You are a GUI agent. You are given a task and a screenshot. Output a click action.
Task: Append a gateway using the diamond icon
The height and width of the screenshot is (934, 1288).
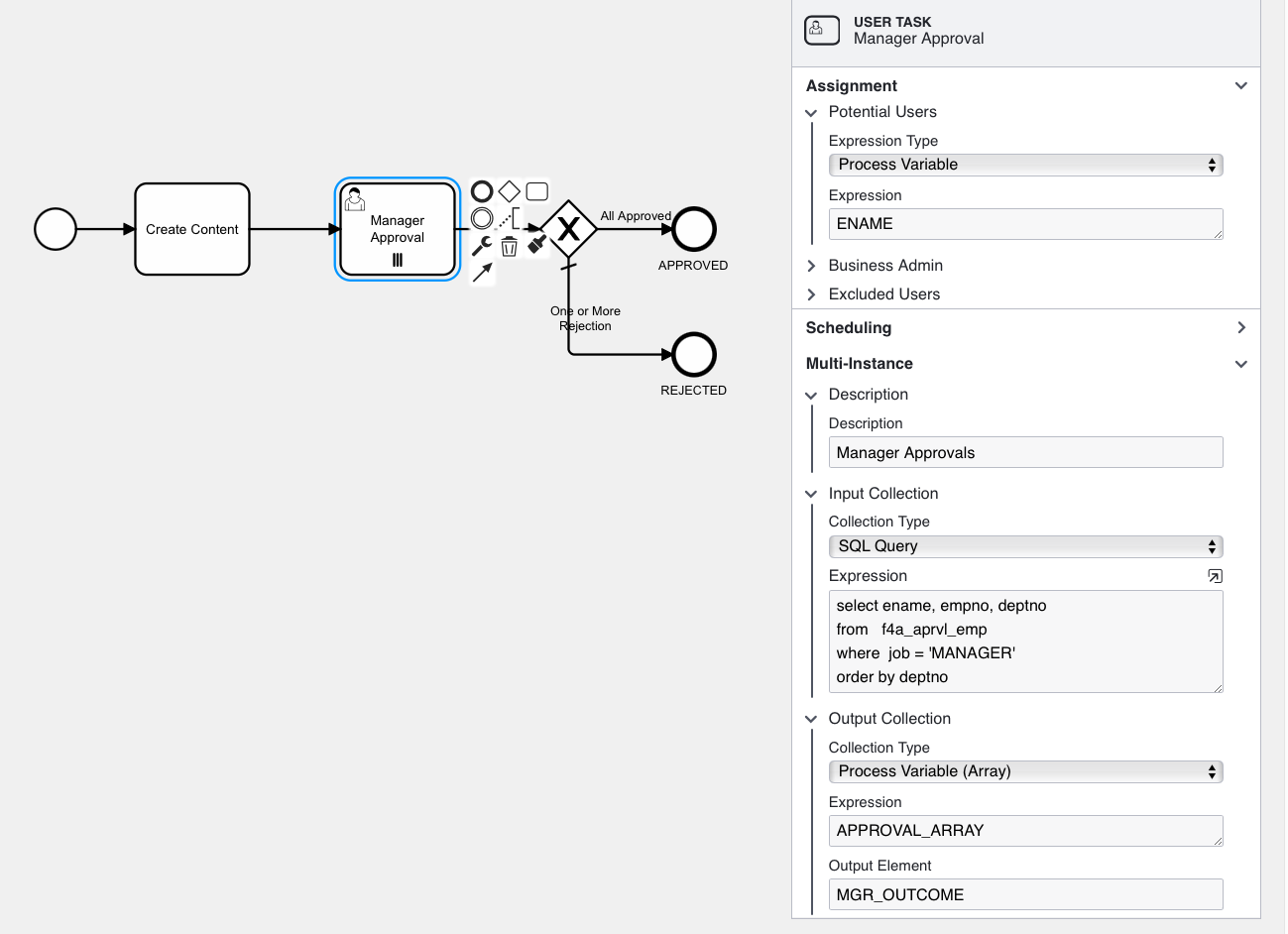click(510, 191)
